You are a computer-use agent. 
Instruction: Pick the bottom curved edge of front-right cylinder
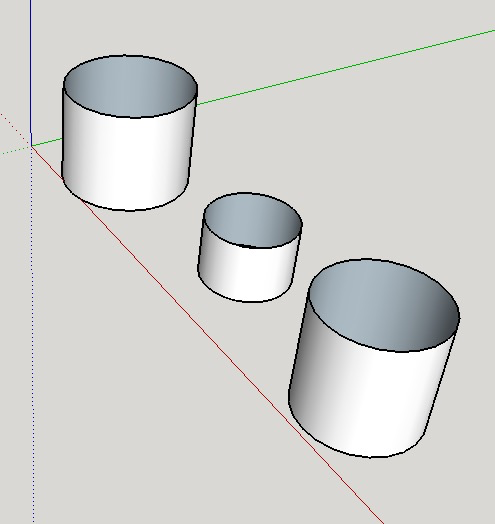[361, 456]
